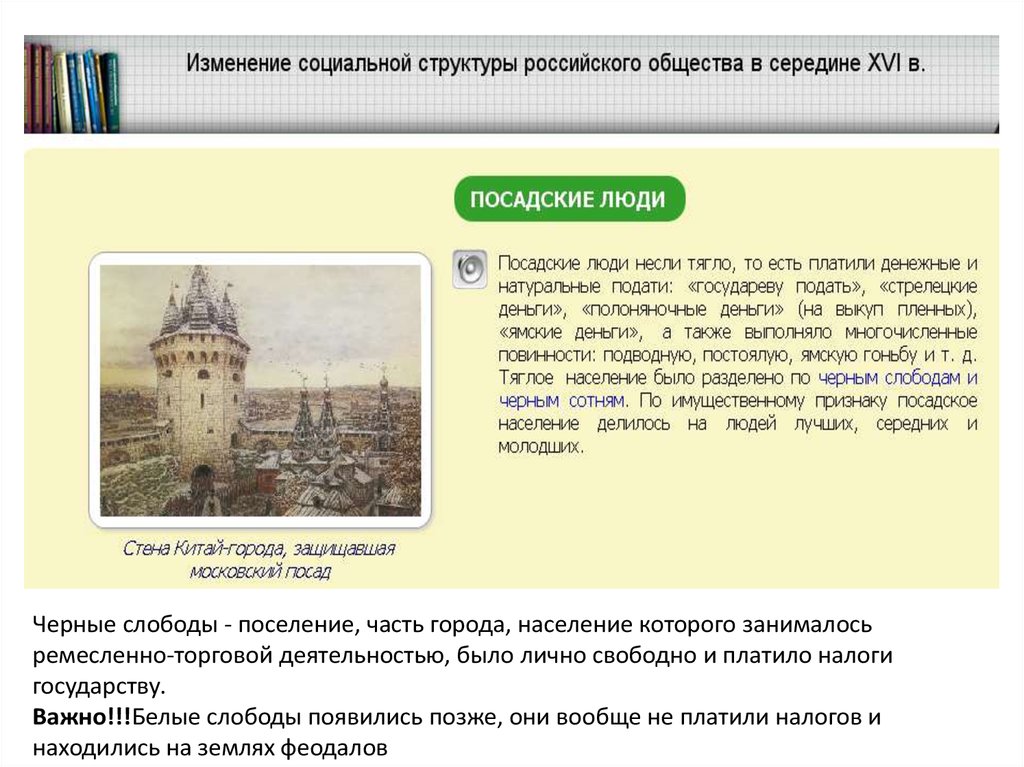Click the line starting Посадские люди несли тягло
The image size is (1024, 767).
[x=737, y=263]
